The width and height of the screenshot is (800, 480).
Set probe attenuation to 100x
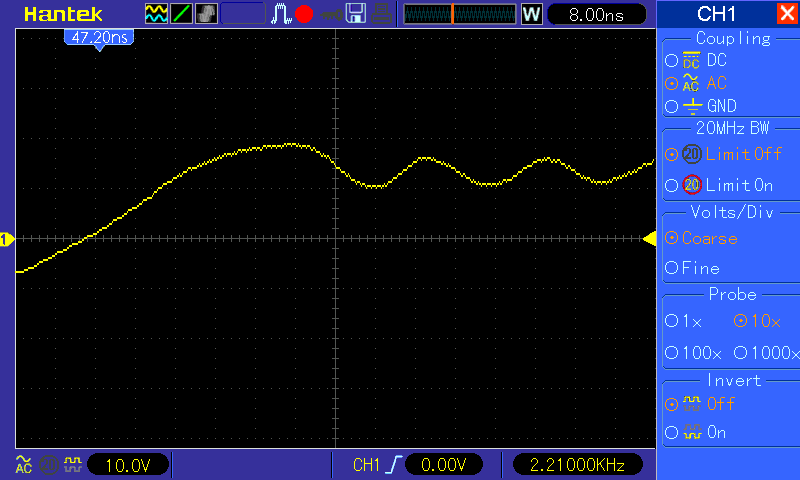pyautogui.click(x=671, y=352)
